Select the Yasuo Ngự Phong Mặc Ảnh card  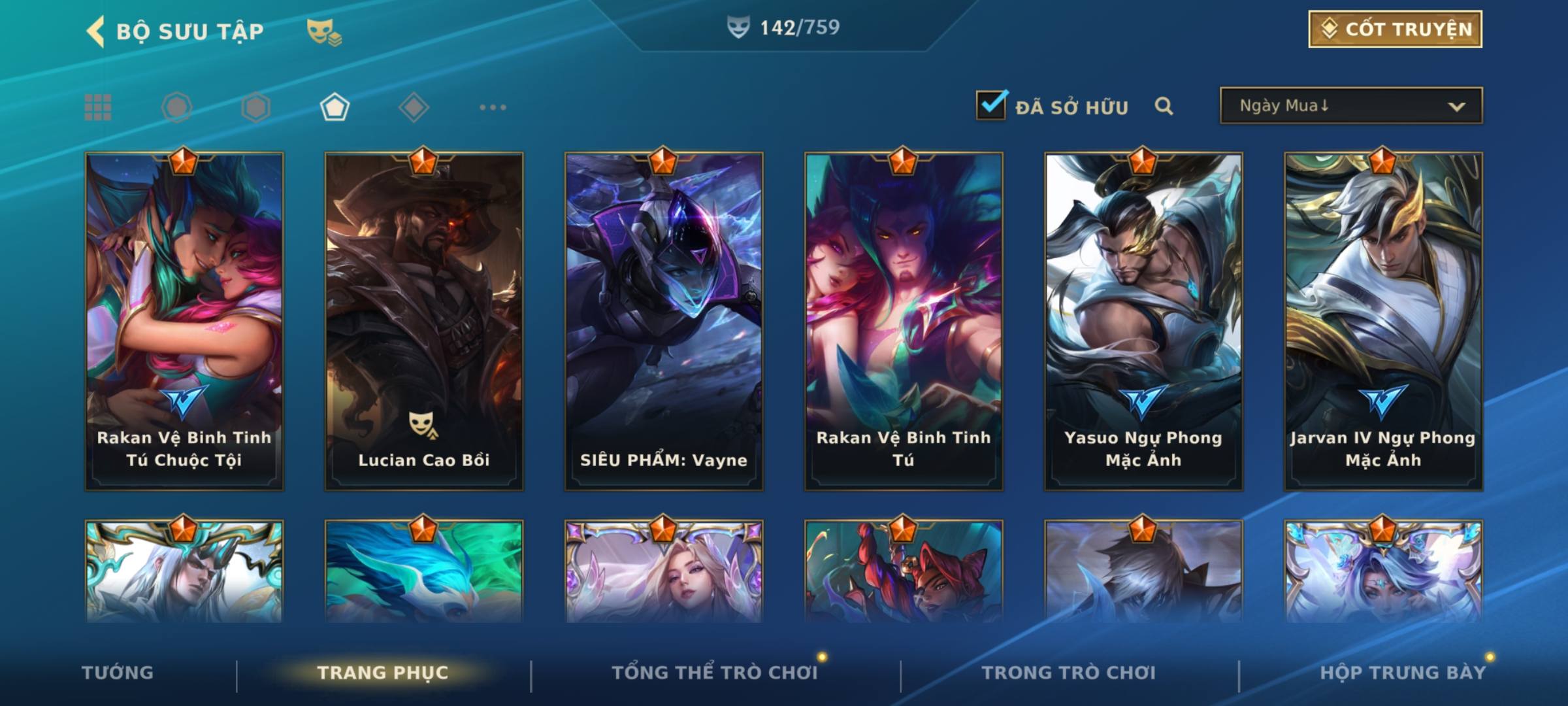click(1143, 321)
